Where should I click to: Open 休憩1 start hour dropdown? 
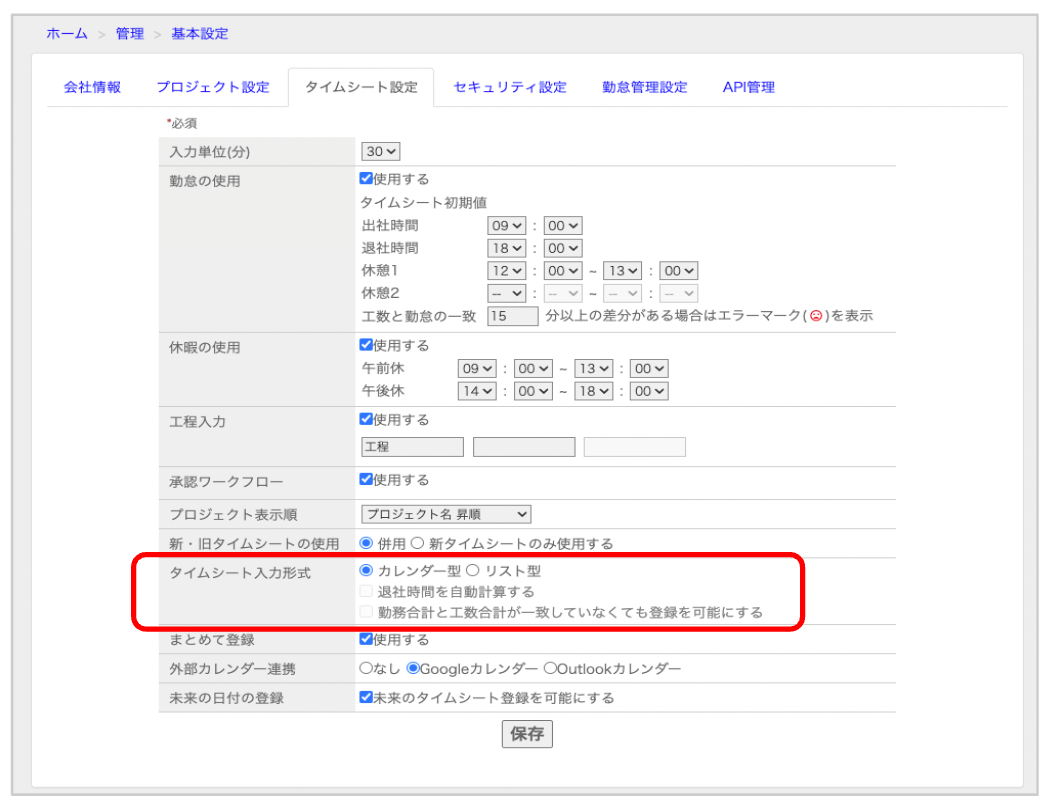click(507, 271)
